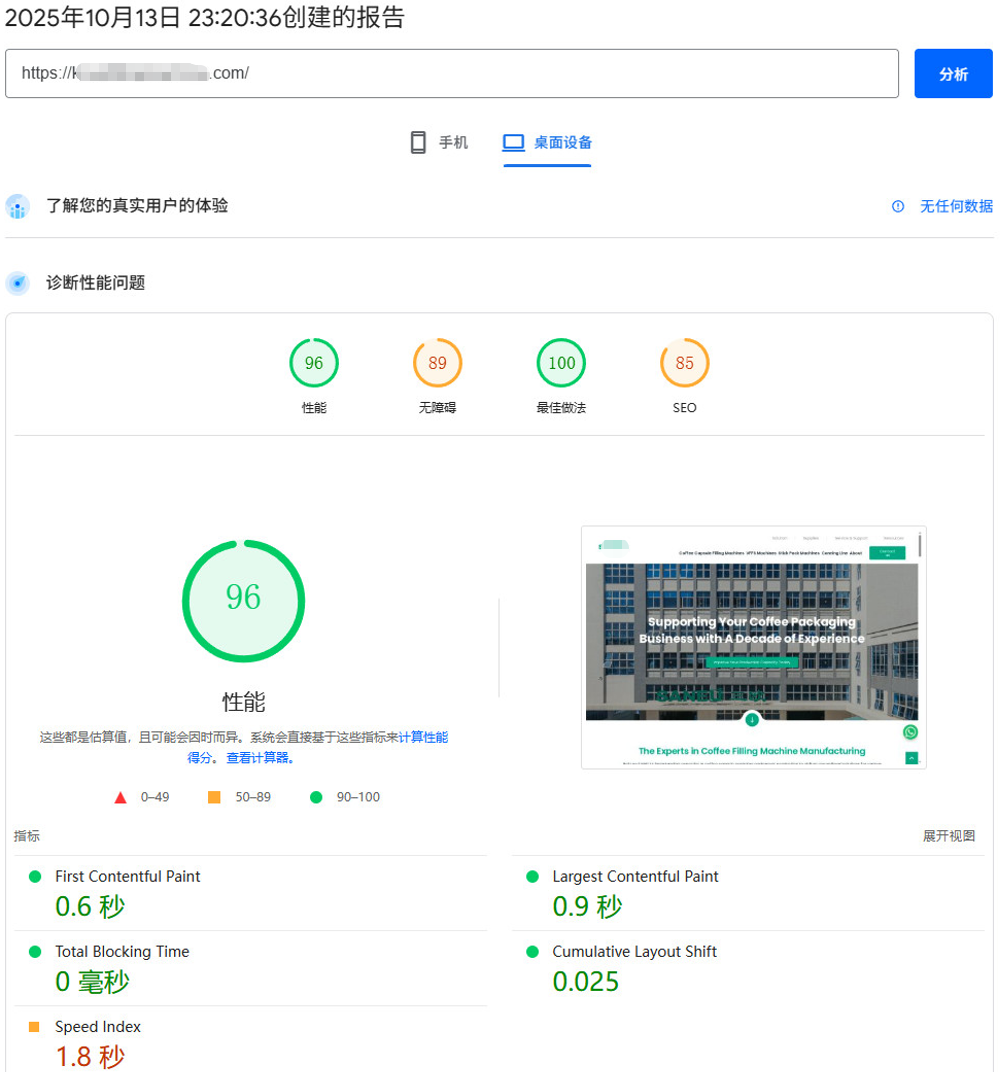Expand metrics with 展开视图
Image resolution: width=1000 pixels, height=1072 pixels.
[x=948, y=836]
